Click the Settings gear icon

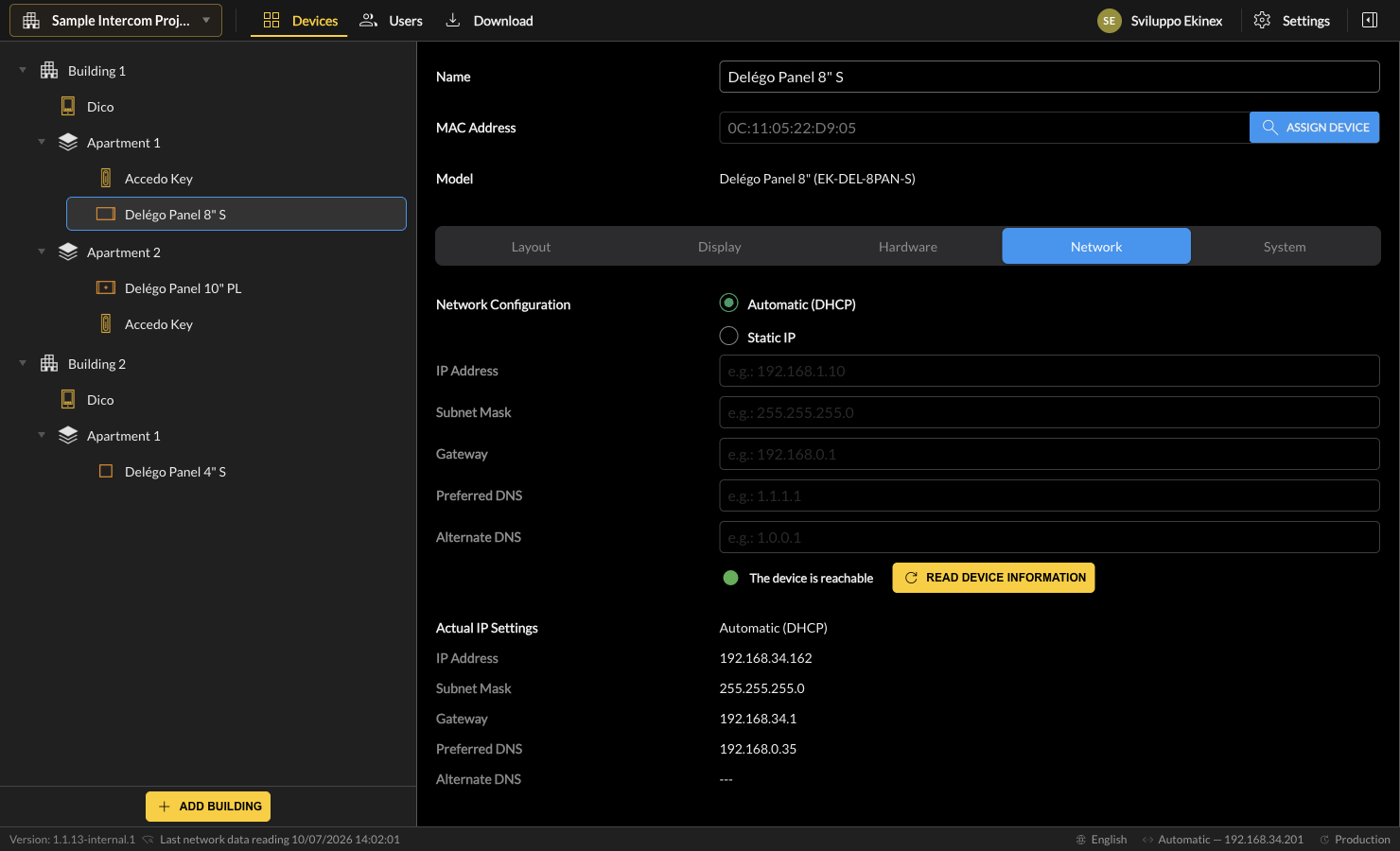click(x=1262, y=20)
